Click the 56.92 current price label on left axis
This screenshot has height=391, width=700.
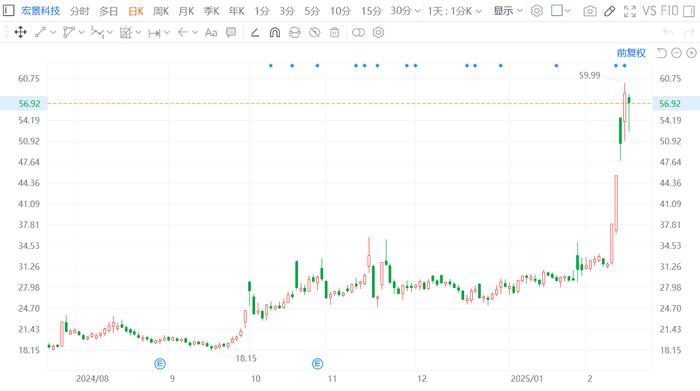pos(29,104)
